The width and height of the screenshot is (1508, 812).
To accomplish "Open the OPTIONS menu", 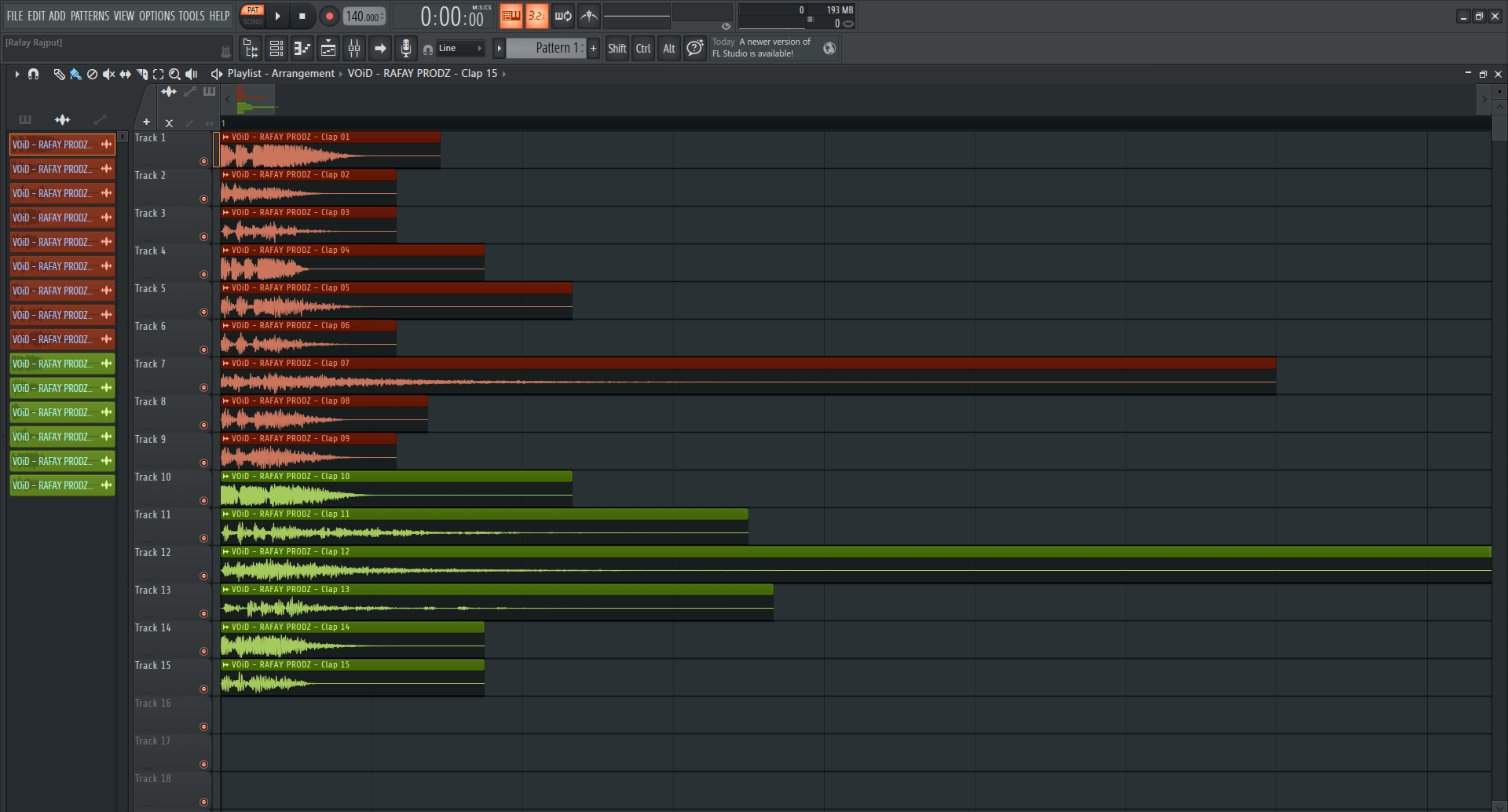I will 156,15.
